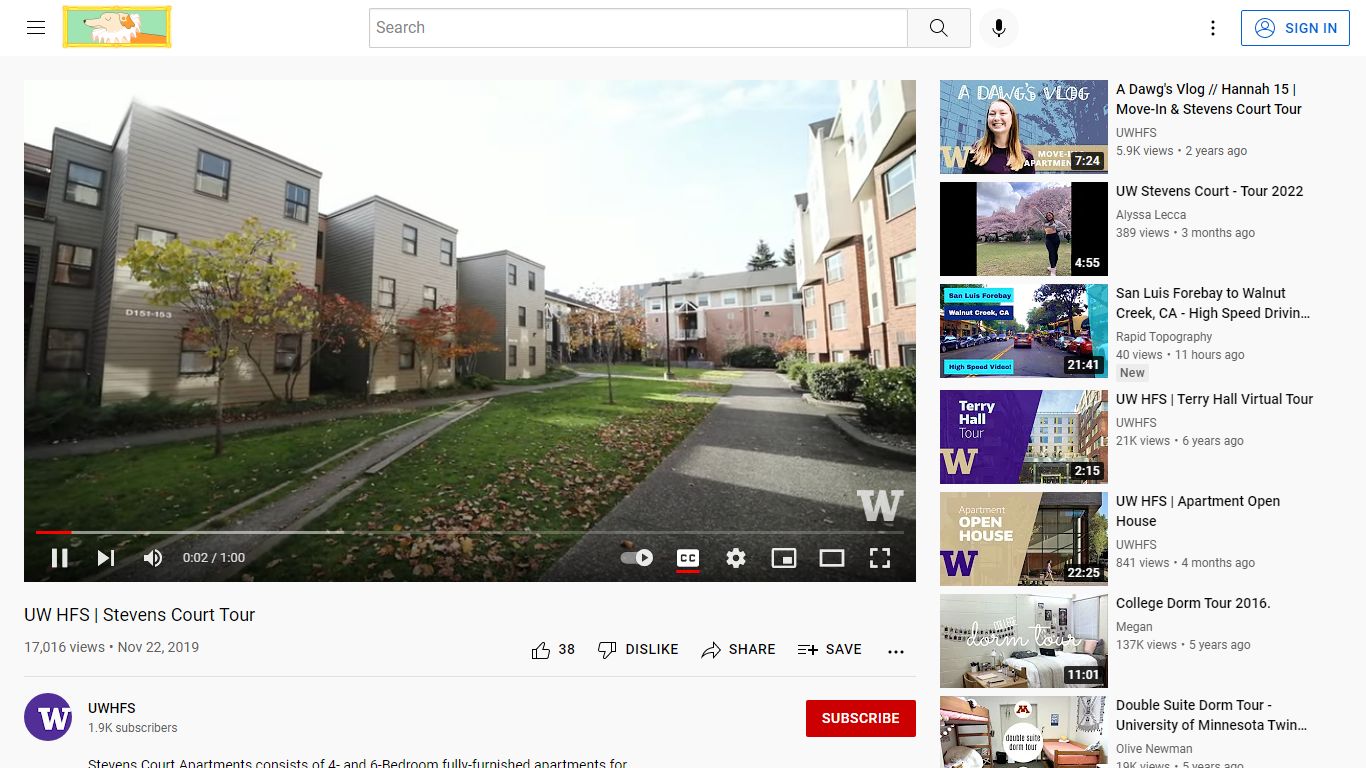Toggle the autoplay switch

pos(637,558)
